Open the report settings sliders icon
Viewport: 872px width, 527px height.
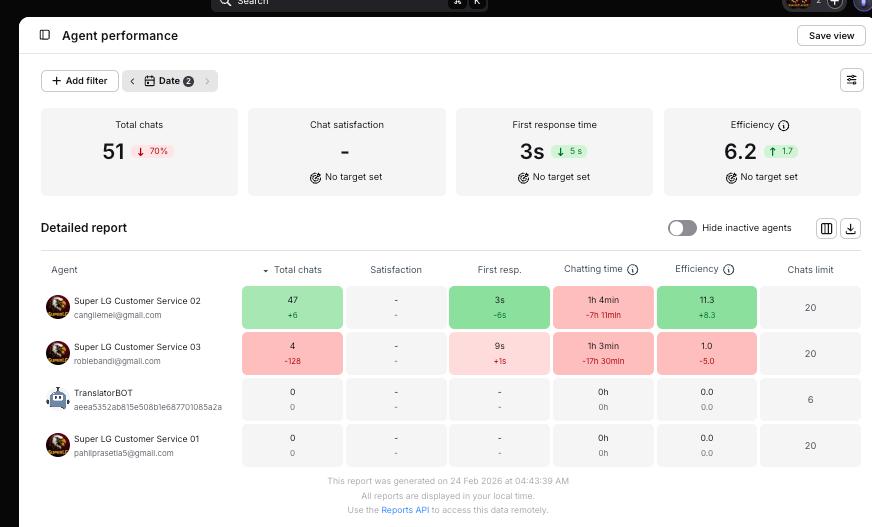point(851,80)
